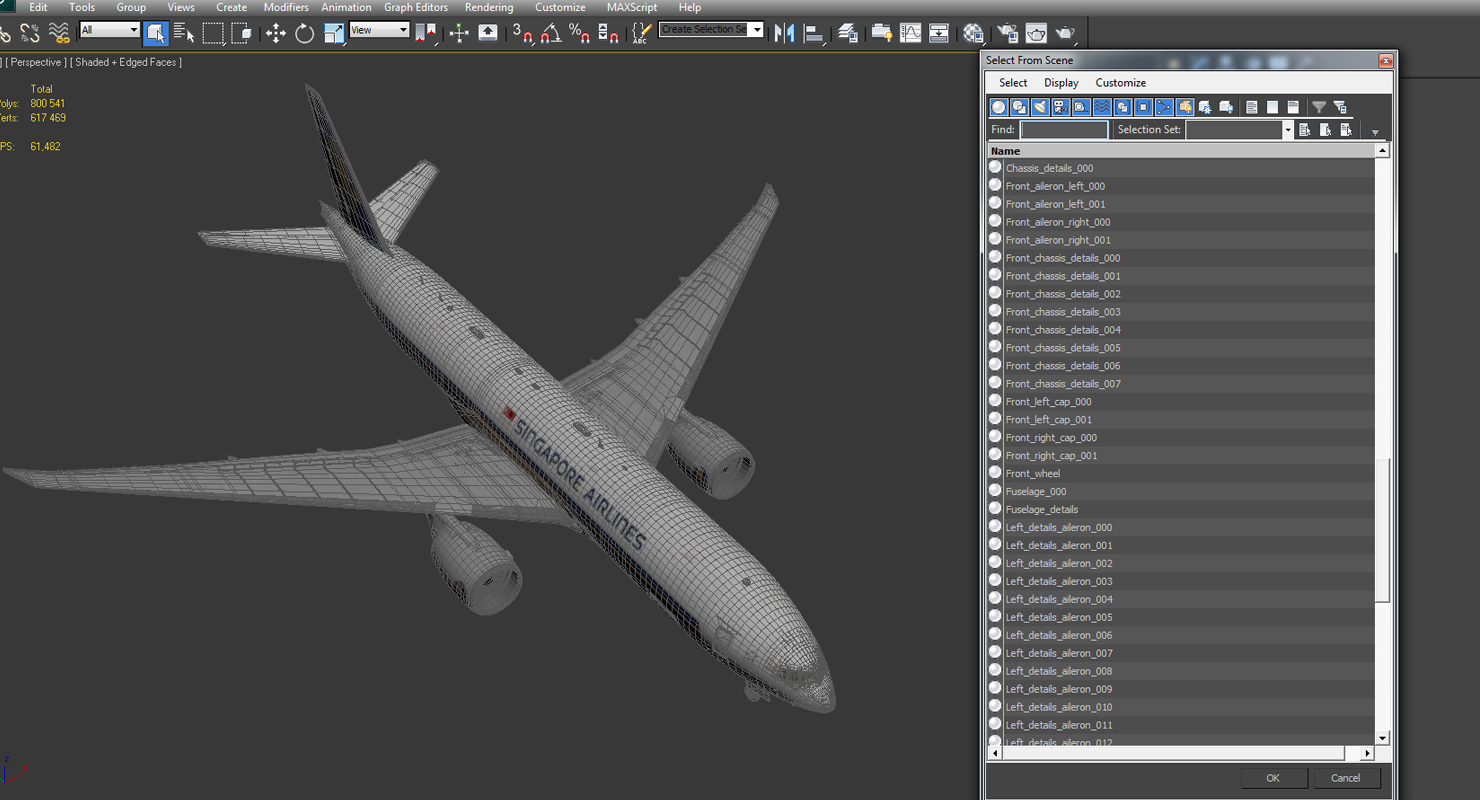Toggle Angle Snap

pos(551,33)
